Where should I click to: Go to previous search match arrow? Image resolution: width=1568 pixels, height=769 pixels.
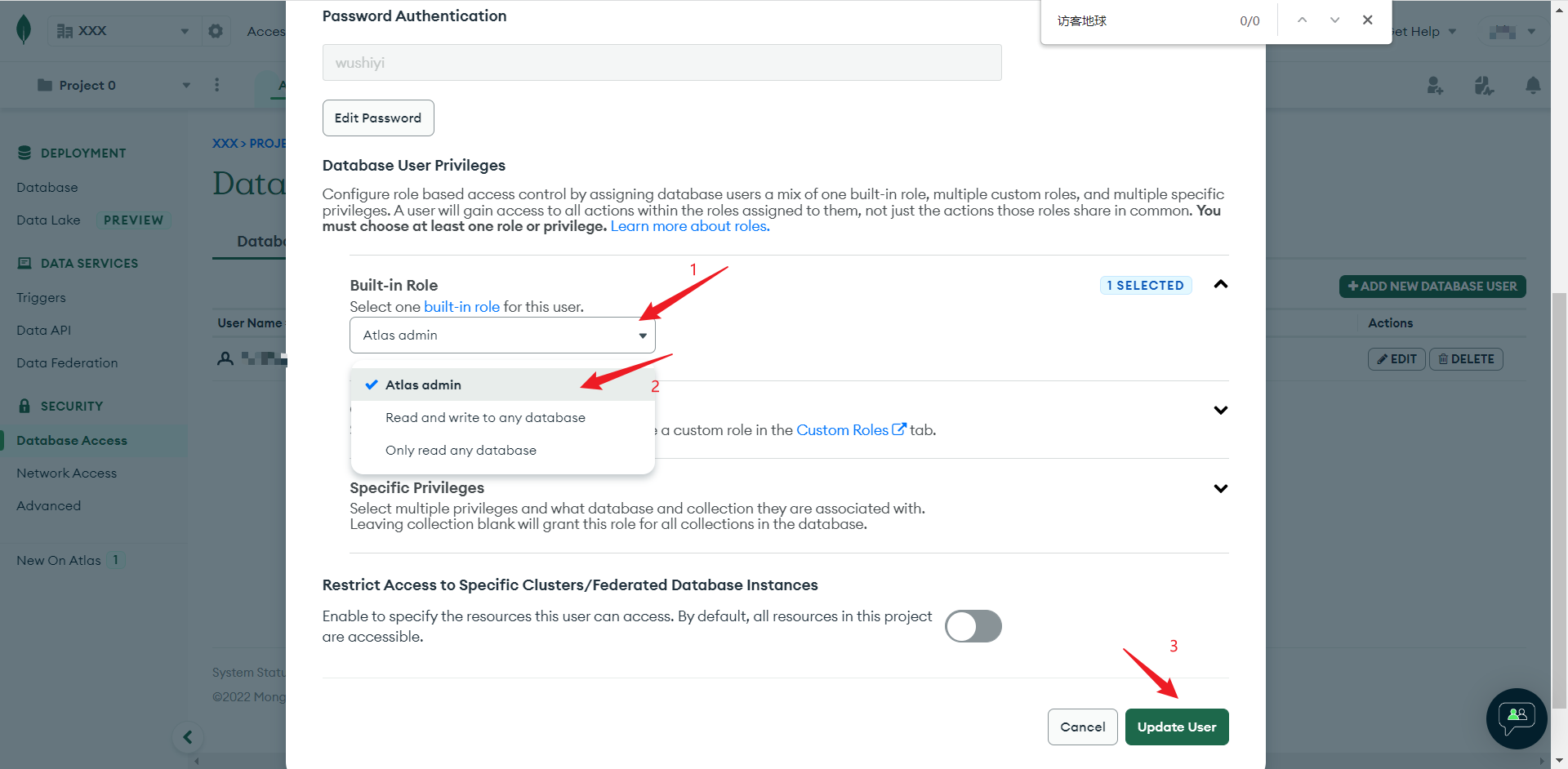coord(1302,20)
